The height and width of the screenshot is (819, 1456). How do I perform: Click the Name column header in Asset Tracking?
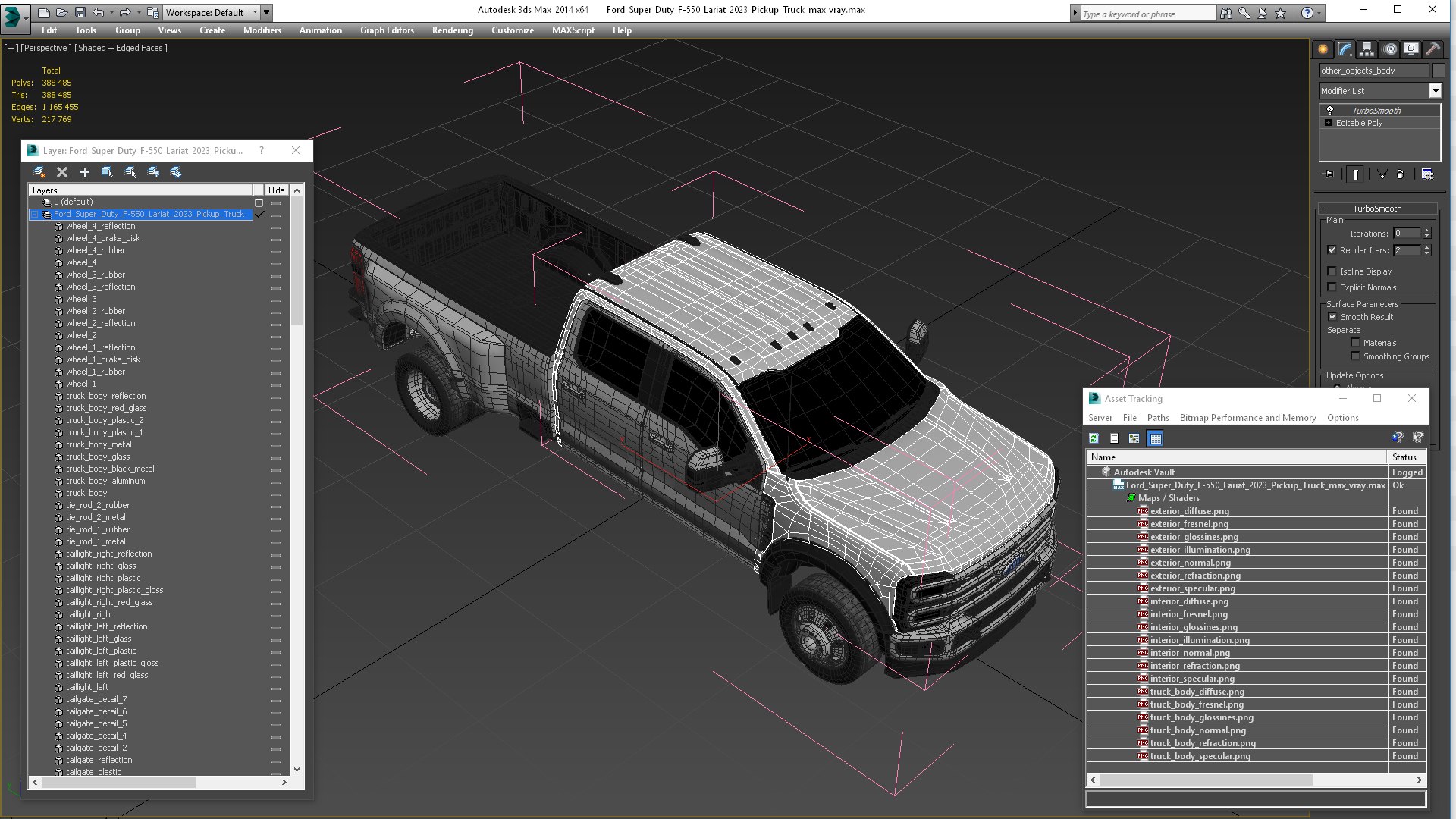(1236, 457)
